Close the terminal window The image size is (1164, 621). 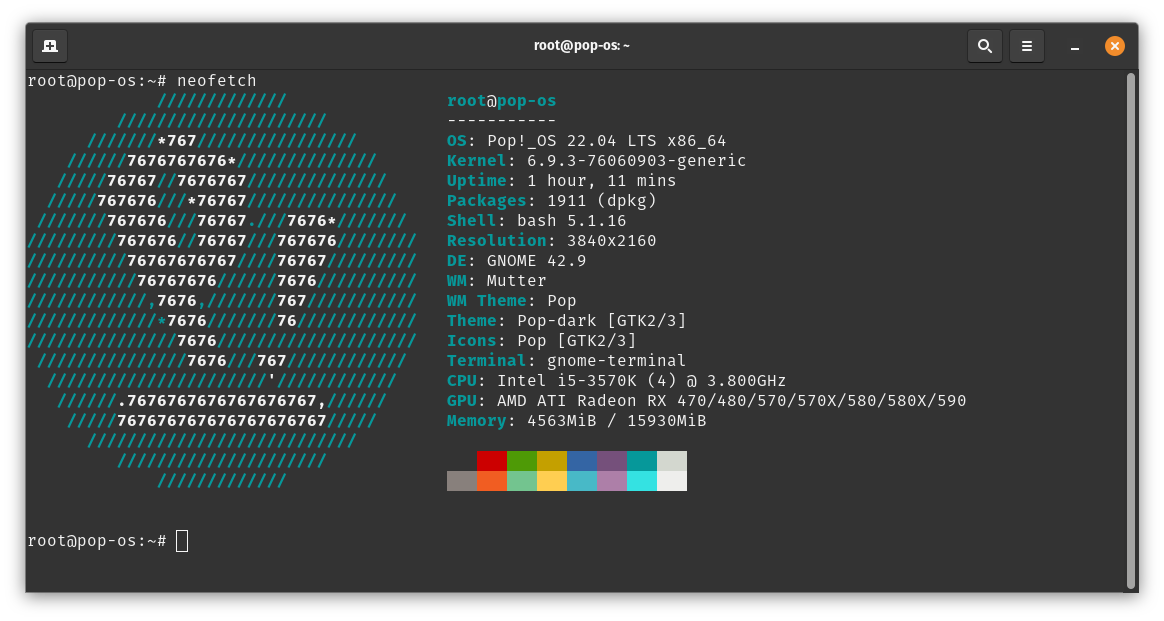click(x=1114, y=46)
